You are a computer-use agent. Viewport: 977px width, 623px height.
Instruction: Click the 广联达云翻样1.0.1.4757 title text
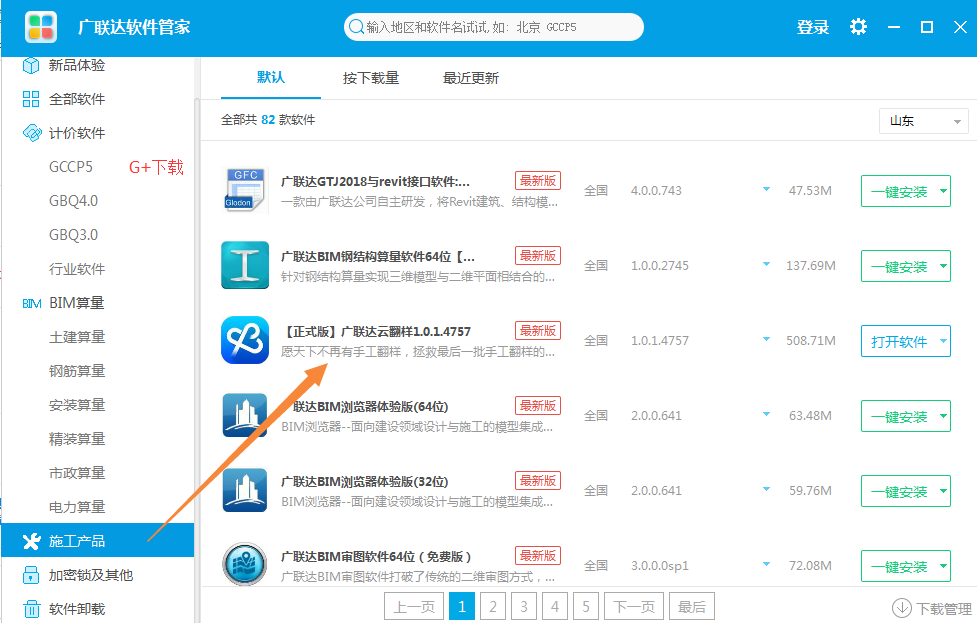[376, 331]
